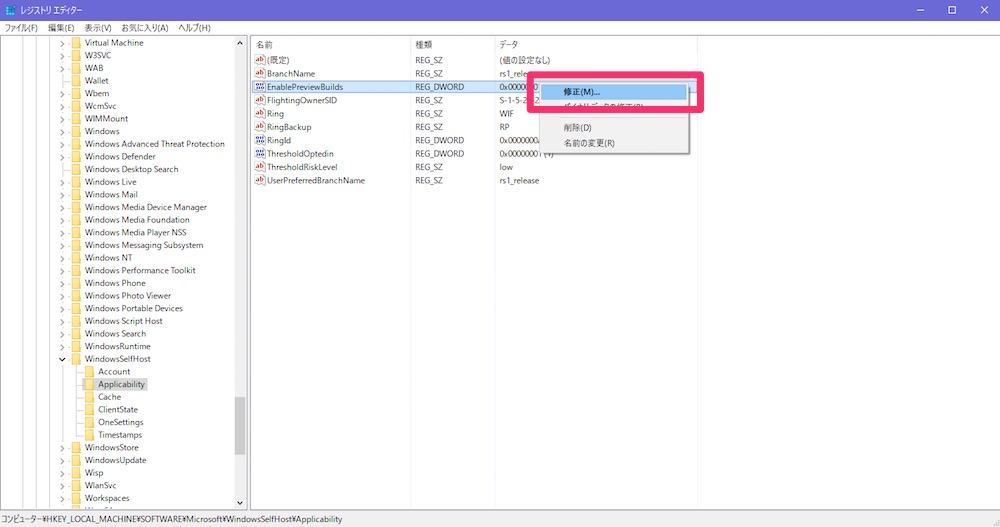The height and width of the screenshot is (527, 1000).
Task: Select the Windows Script Host key
Action: [x=123, y=321]
